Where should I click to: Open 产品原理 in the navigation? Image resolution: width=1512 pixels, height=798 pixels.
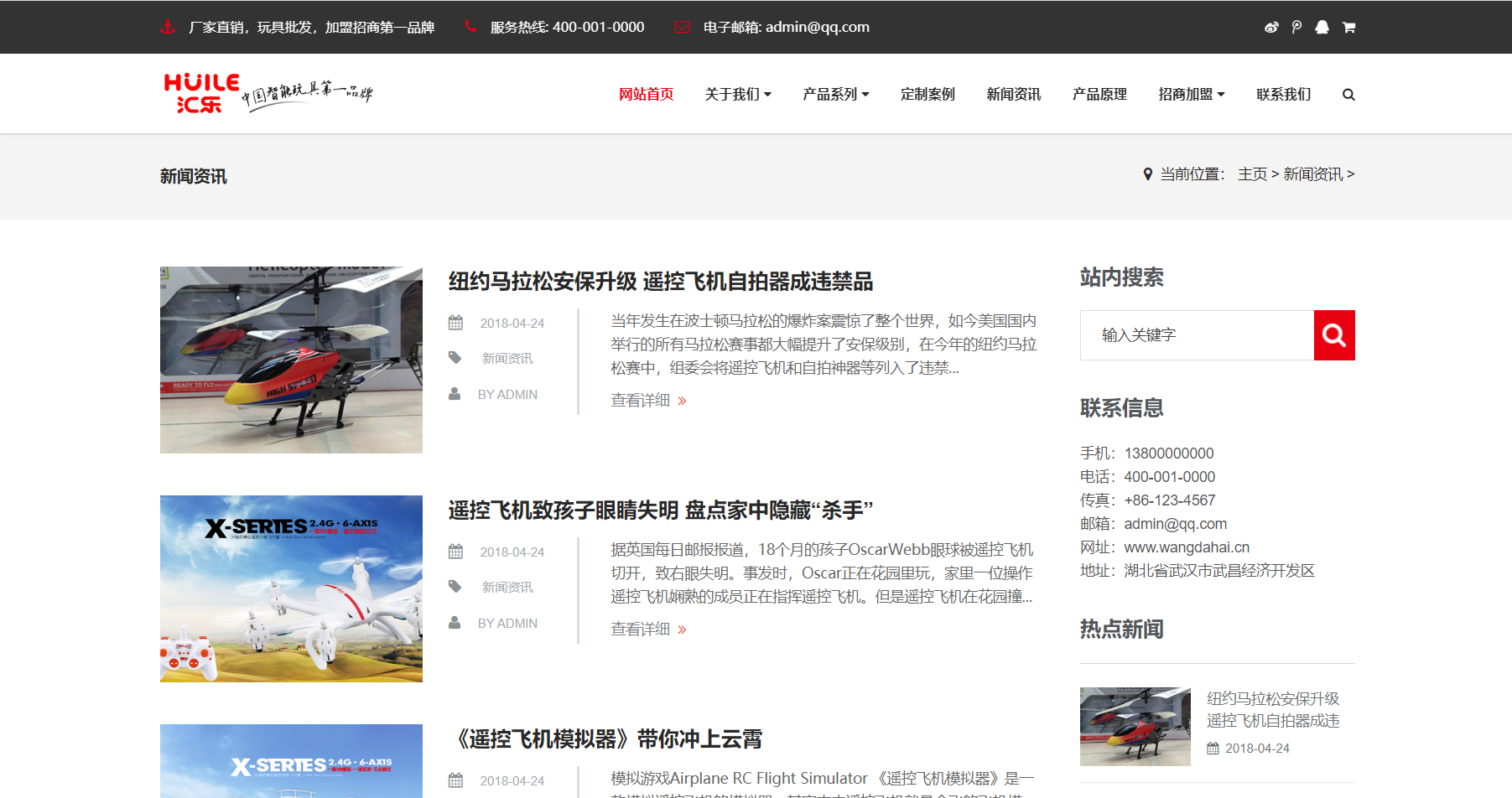coord(1099,95)
